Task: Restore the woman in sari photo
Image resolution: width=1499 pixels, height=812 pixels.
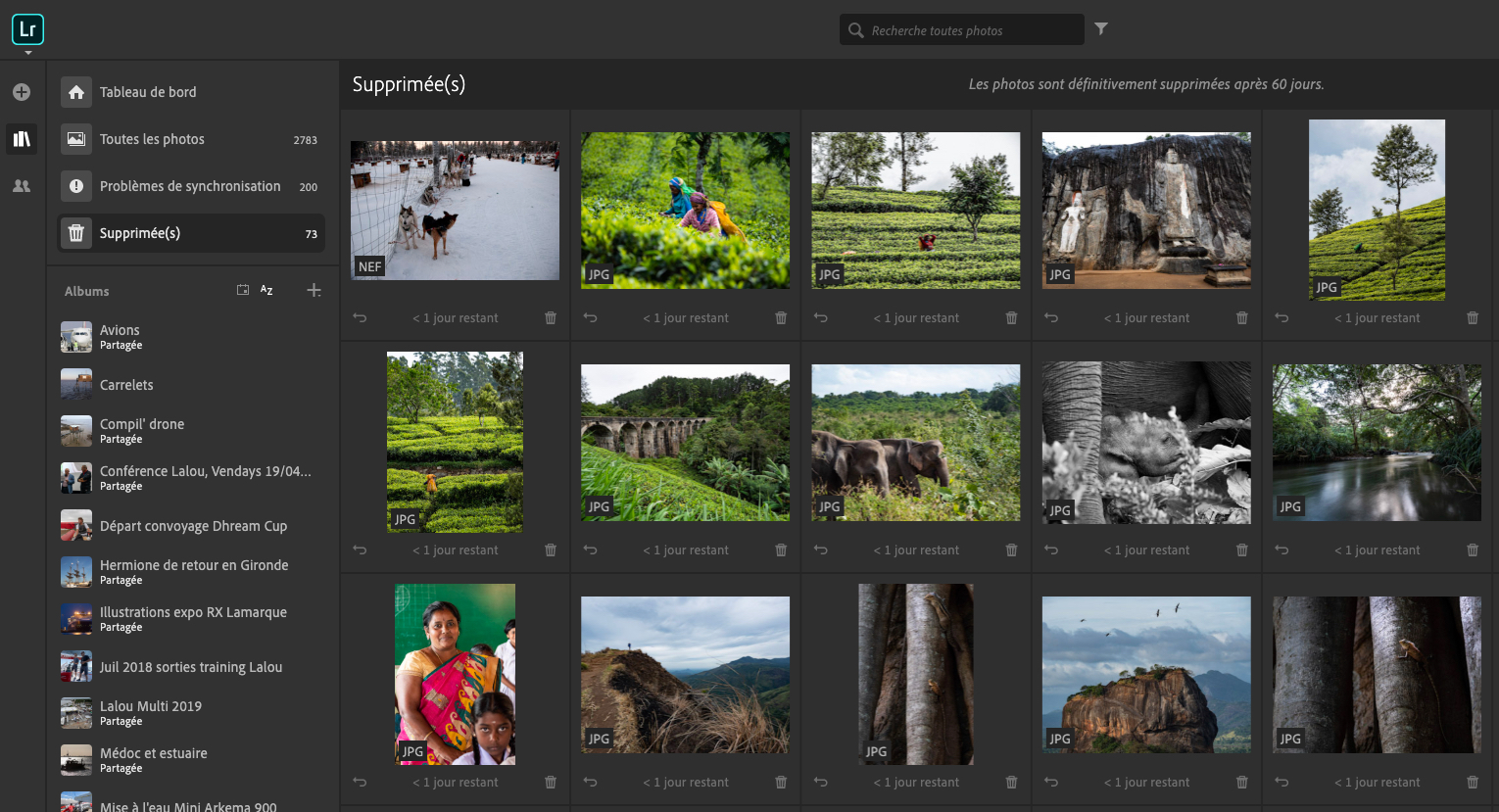Action: tap(360, 782)
